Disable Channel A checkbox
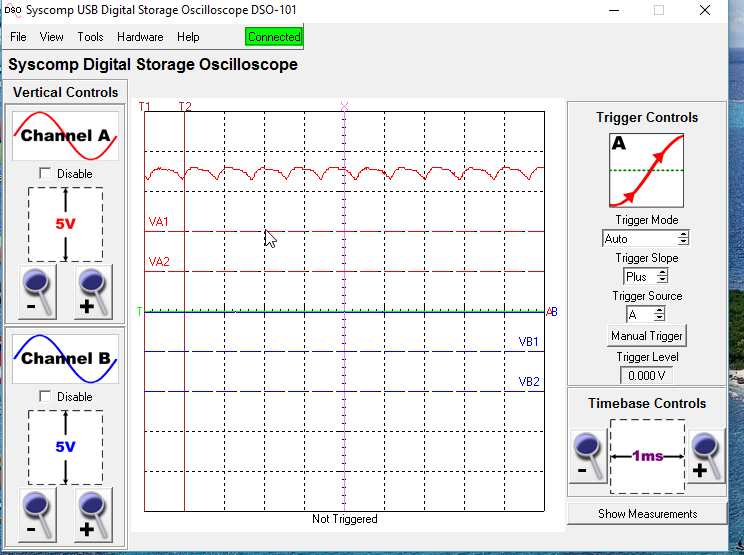 pyautogui.click(x=46, y=174)
